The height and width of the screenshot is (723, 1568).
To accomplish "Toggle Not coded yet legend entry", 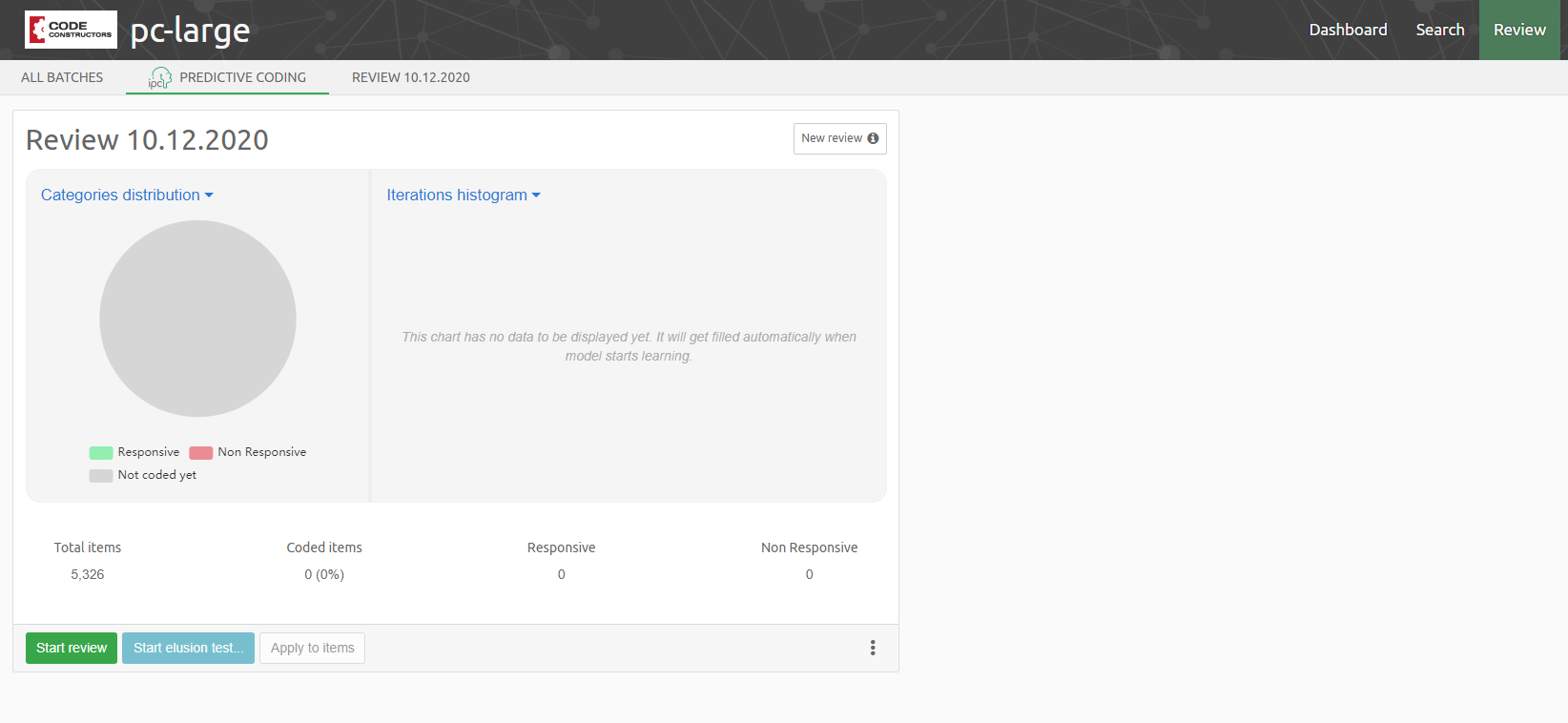I will point(143,475).
